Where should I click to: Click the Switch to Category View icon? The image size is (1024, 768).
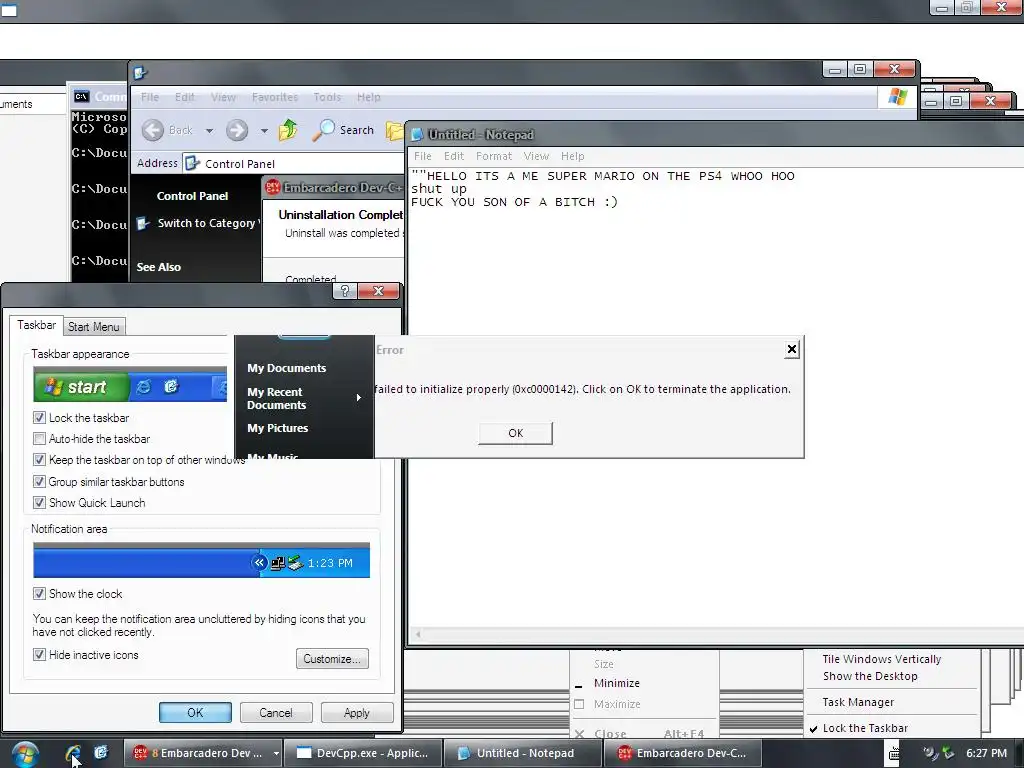coord(143,223)
